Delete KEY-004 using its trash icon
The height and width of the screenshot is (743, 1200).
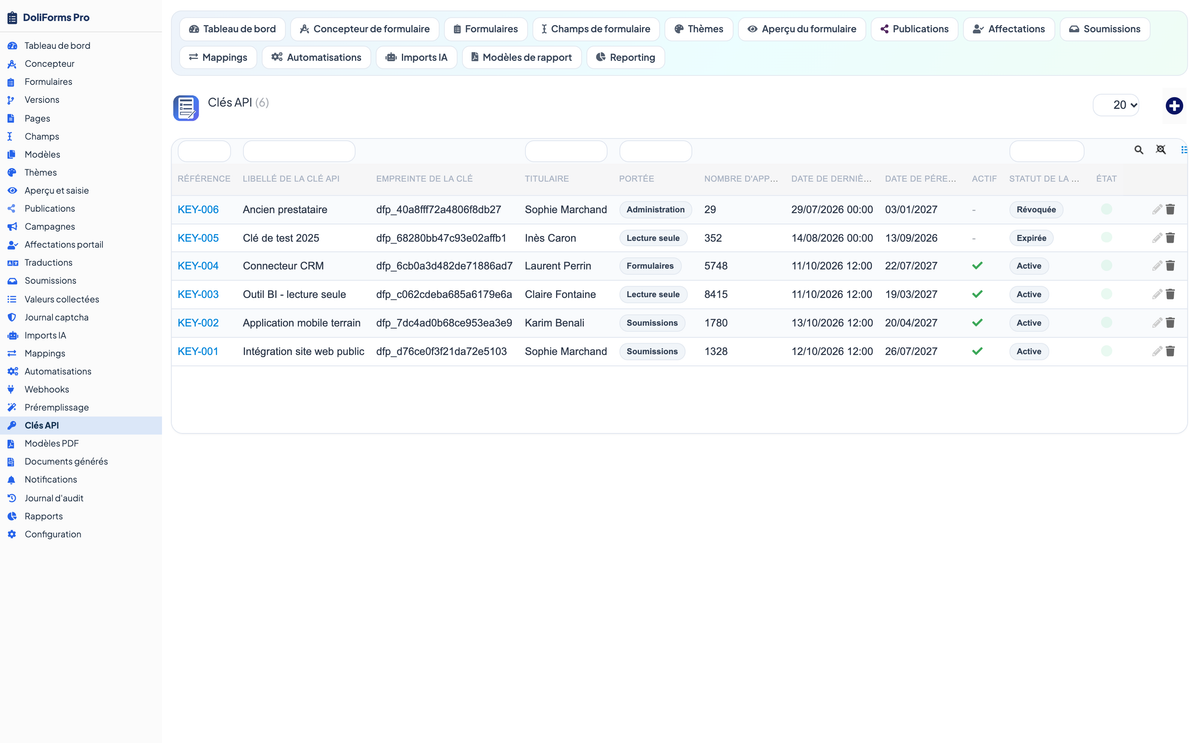click(x=1171, y=266)
